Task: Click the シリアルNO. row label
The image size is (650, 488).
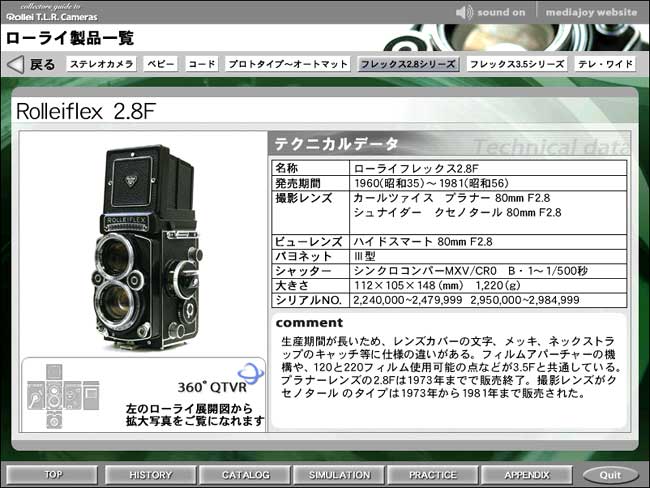Action: [x=308, y=300]
